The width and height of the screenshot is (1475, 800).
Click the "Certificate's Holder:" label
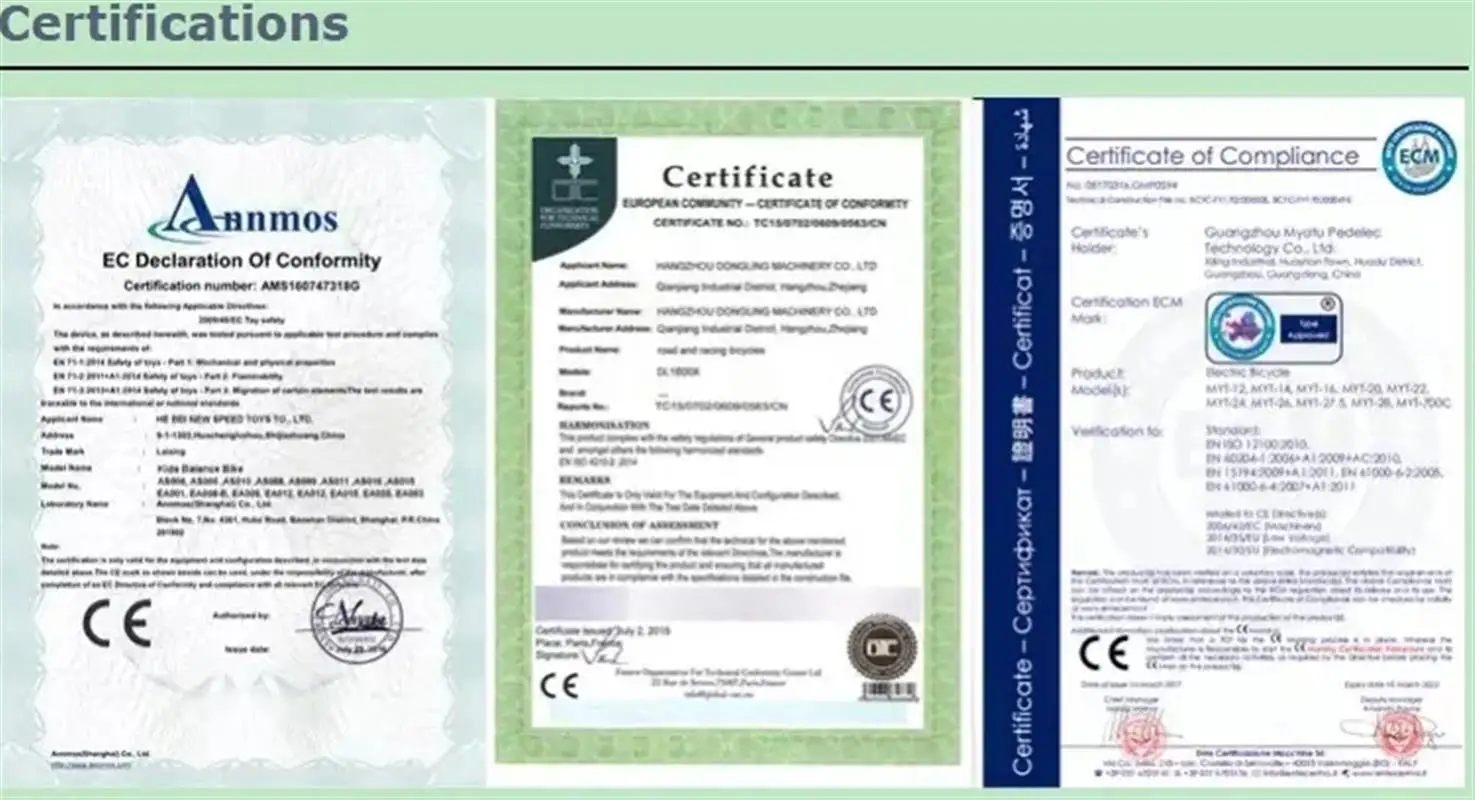1110,240
